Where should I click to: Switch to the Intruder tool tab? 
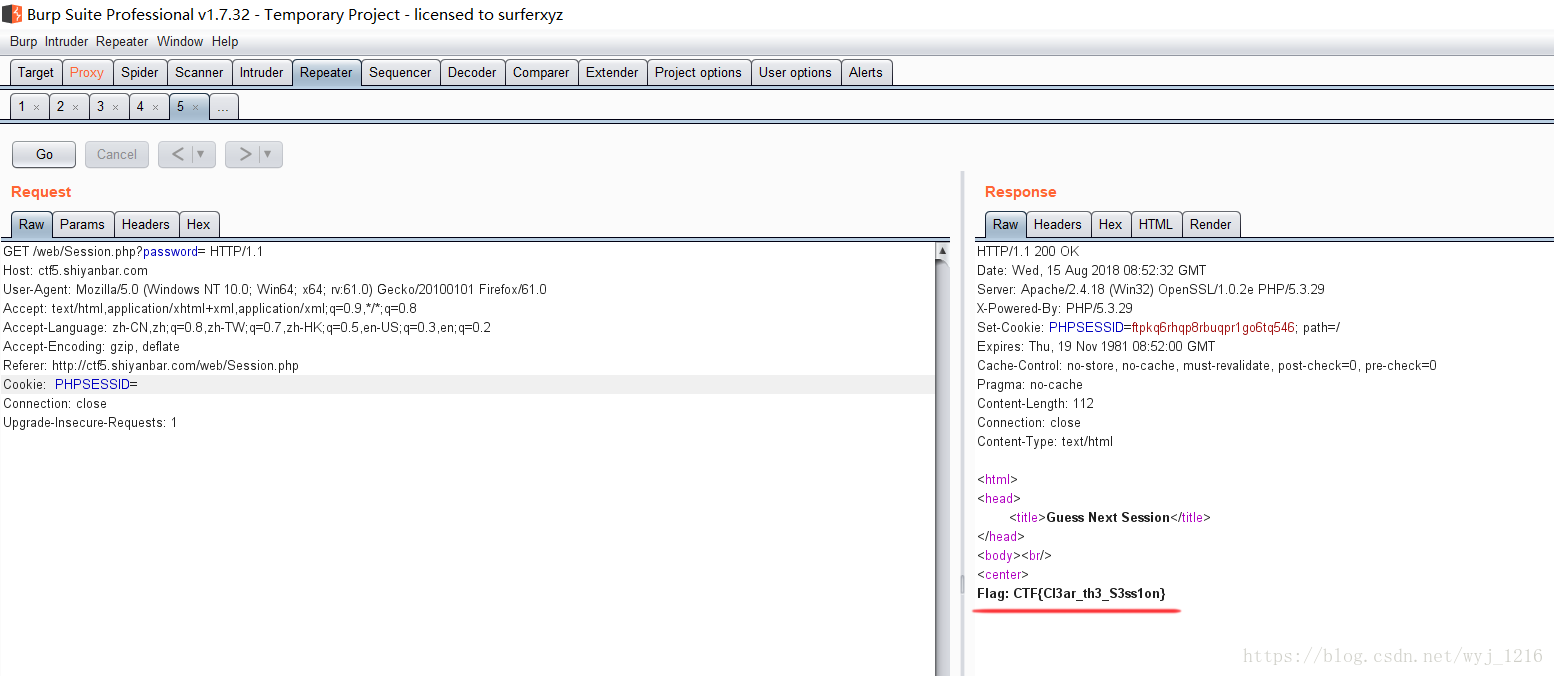click(261, 72)
